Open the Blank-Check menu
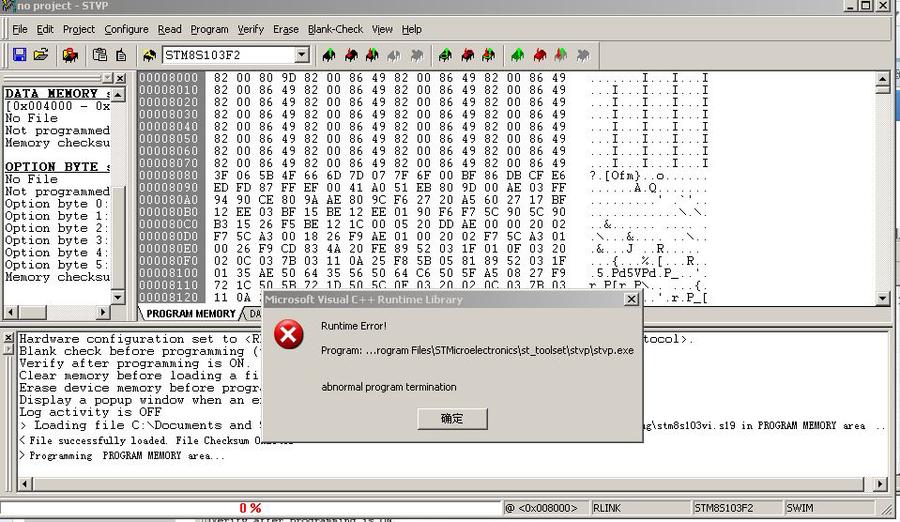 (335, 29)
